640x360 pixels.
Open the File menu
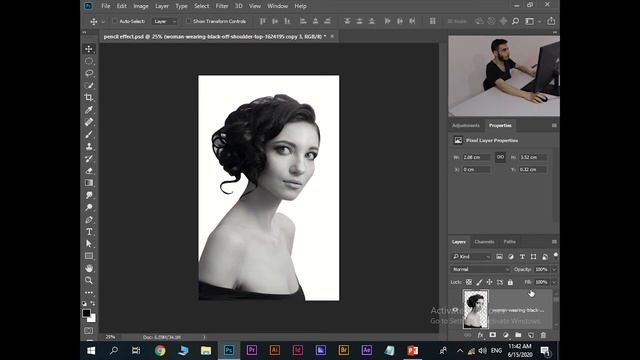point(106,6)
